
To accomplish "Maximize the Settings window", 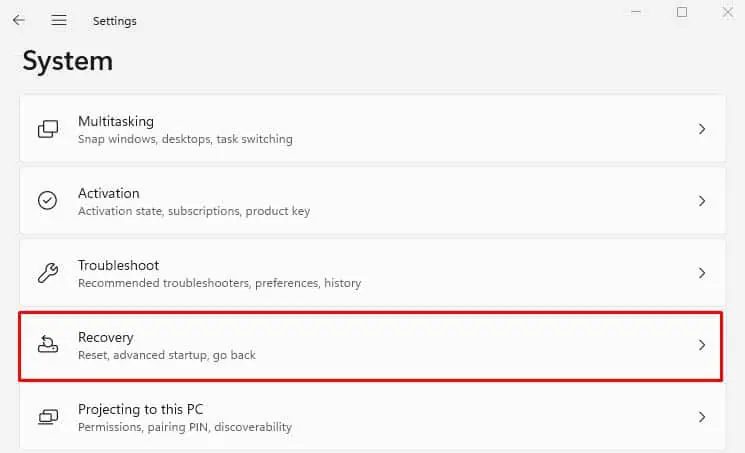I will pyautogui.click(x=682, y=12).
